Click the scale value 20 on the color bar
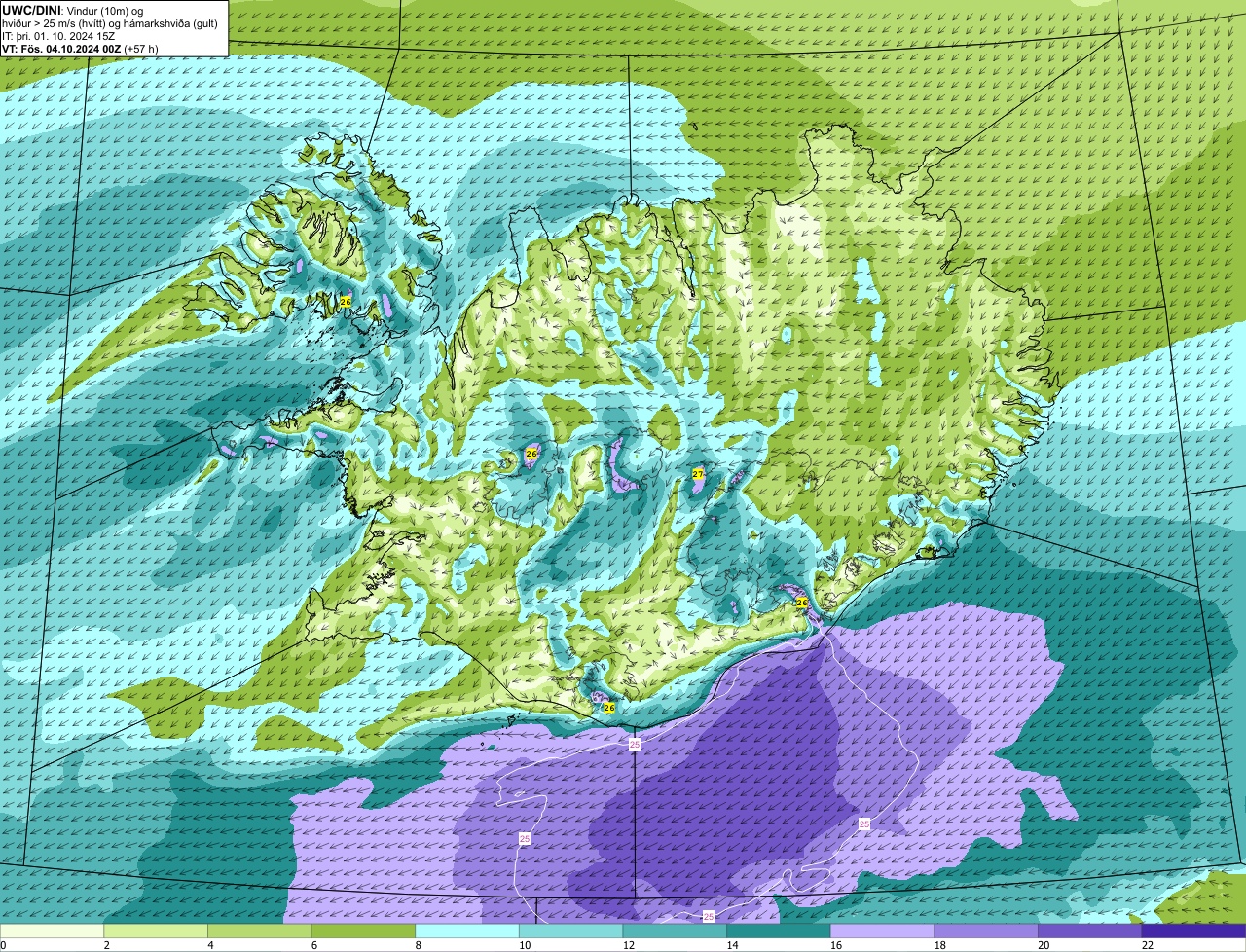Image resolution: width=1246 pixels, height=952 pixels. [1043, 945]
